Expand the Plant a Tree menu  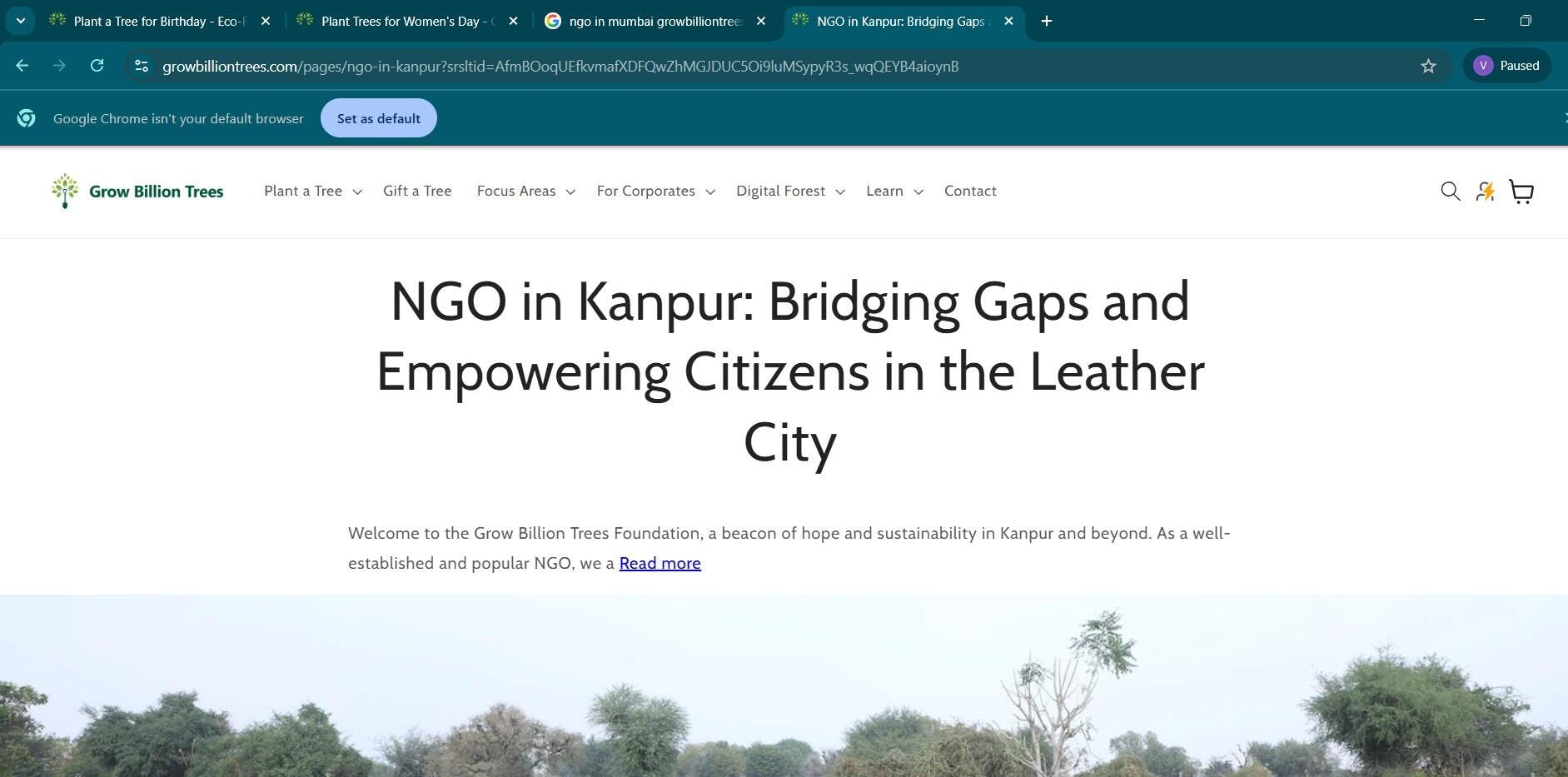(x=312, y=192)
